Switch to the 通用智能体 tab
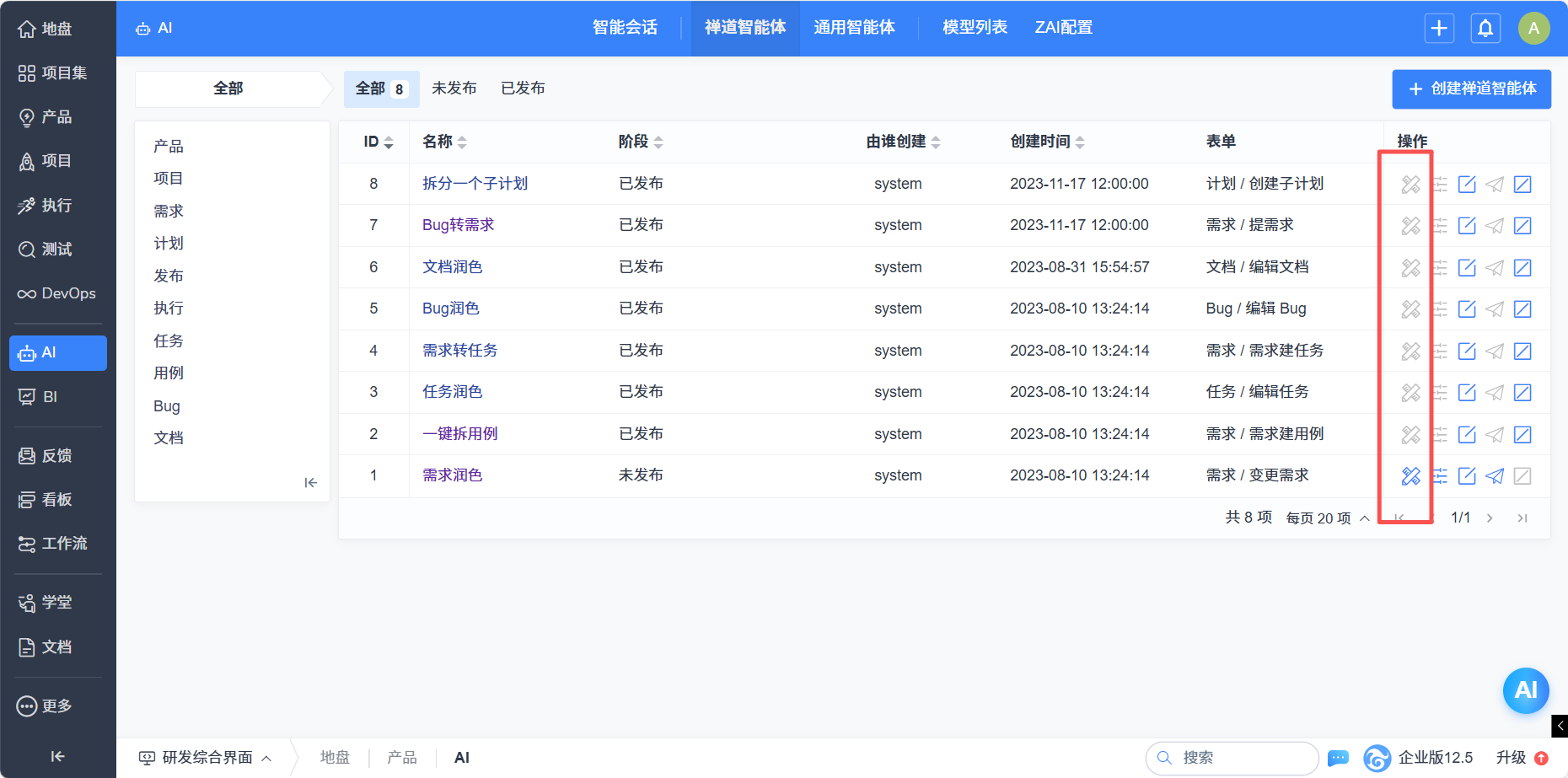The height and width of the screenshot is (778, 1568). (854, 28)
